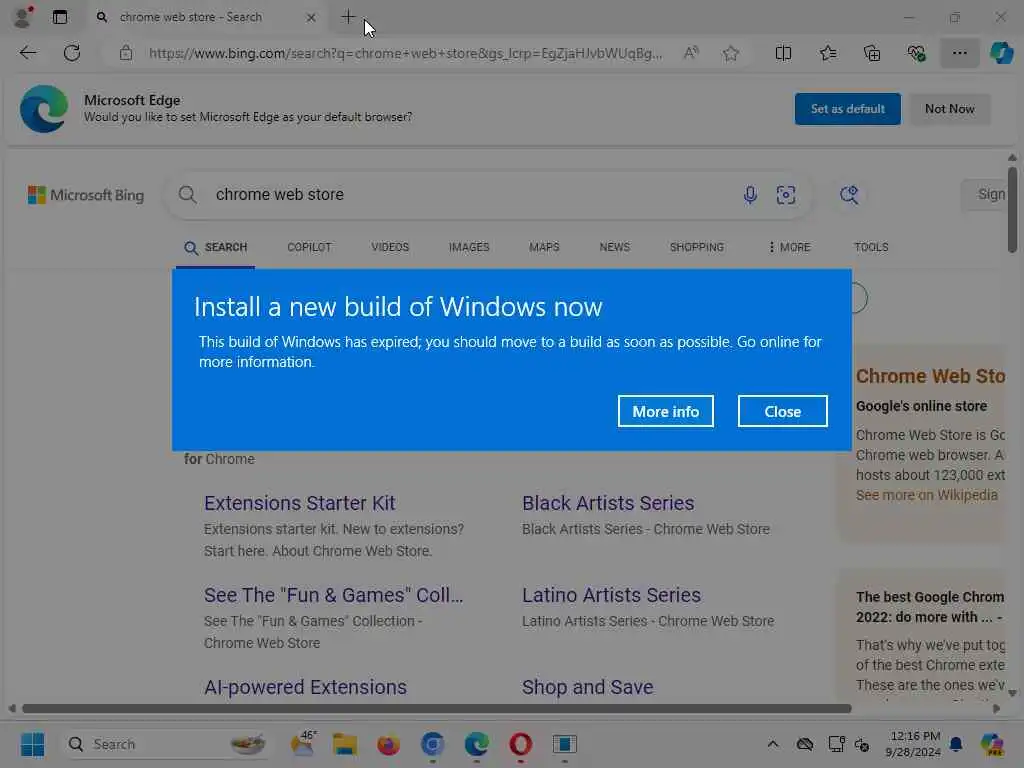Open split screen icon

(x=783, y=54)
